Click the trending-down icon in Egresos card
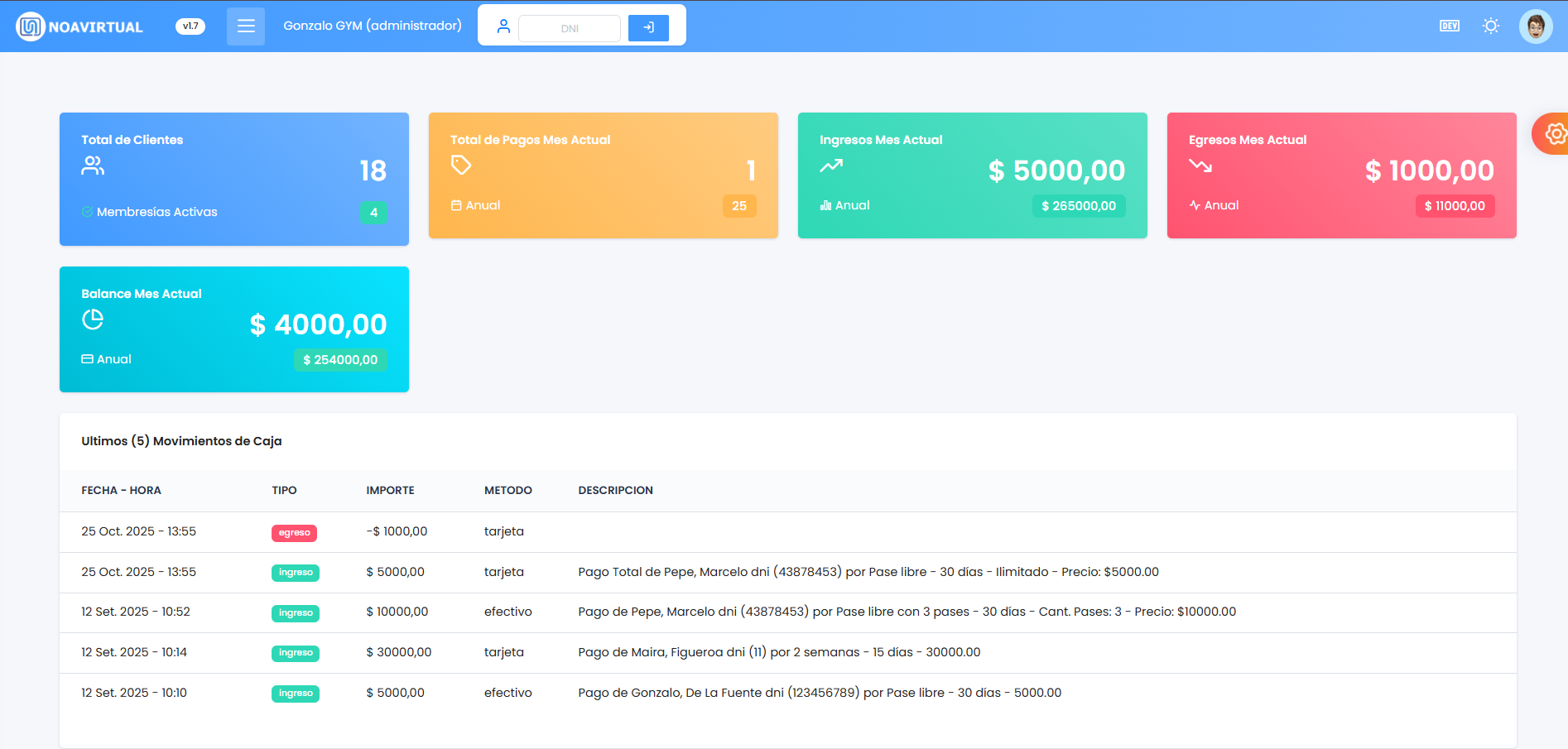Screen dimensions: 1568x749 1200,166
